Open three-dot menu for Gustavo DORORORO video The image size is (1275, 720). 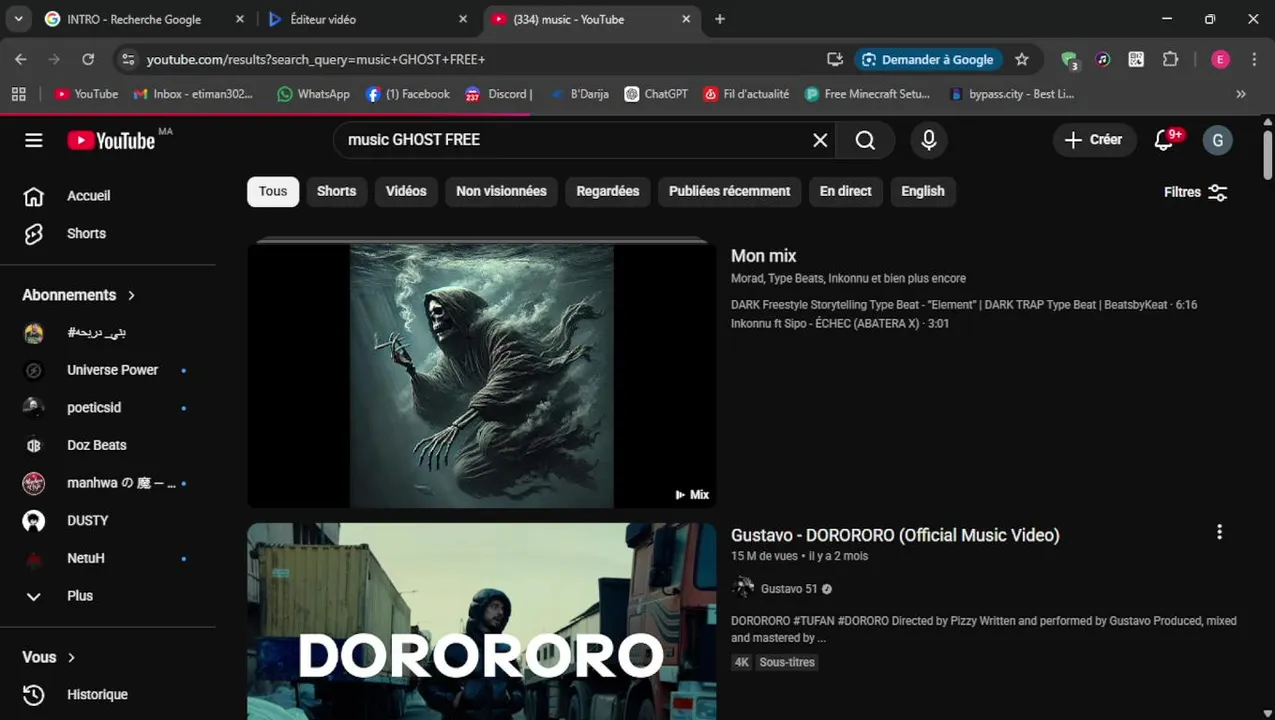1219,532
